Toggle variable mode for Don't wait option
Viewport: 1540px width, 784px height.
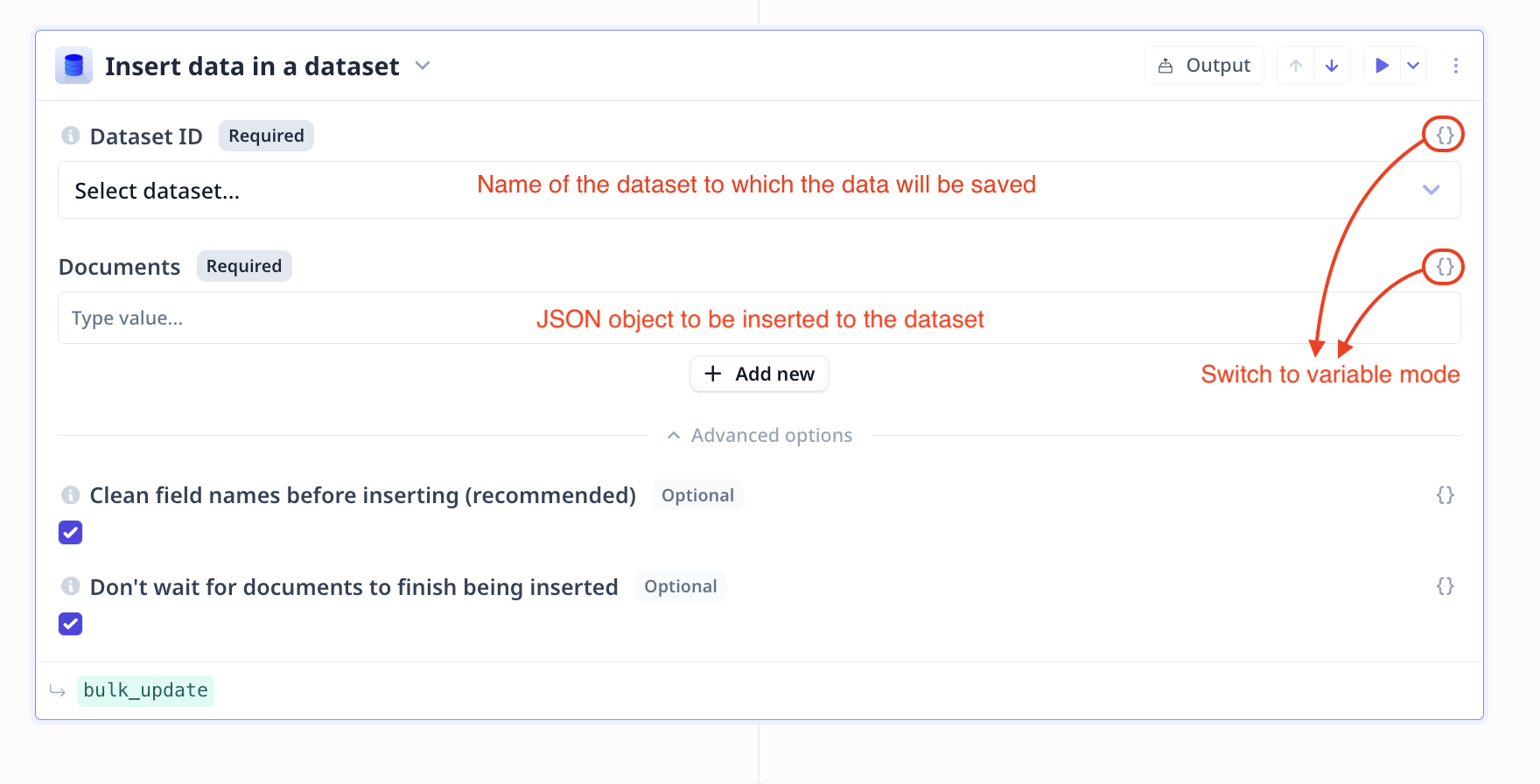pyautogui.click(x=1445, y=586)
